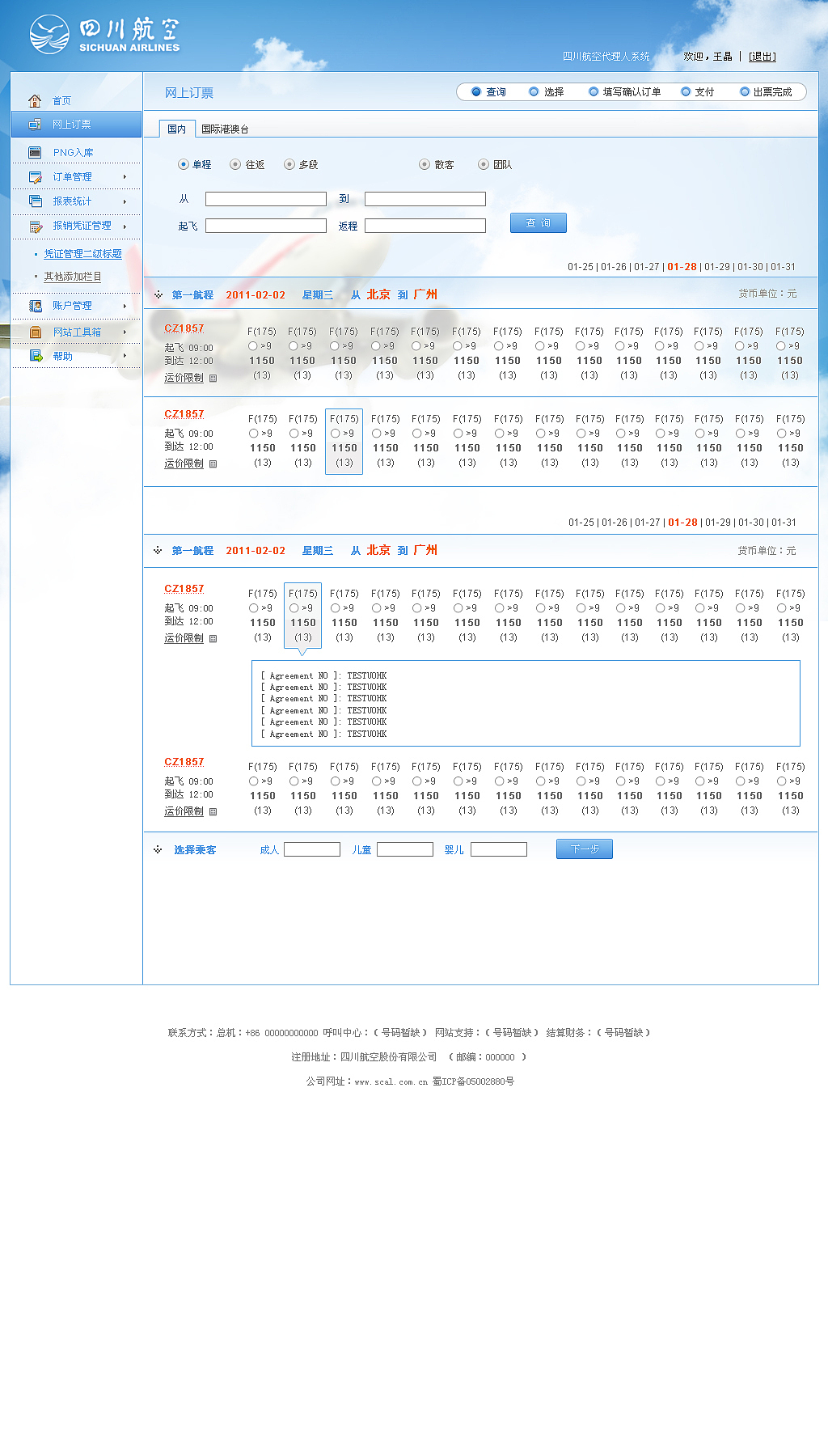Switch to the 国际港澳台 tab
Screen dimensions: 828x1456
[225, 129]
